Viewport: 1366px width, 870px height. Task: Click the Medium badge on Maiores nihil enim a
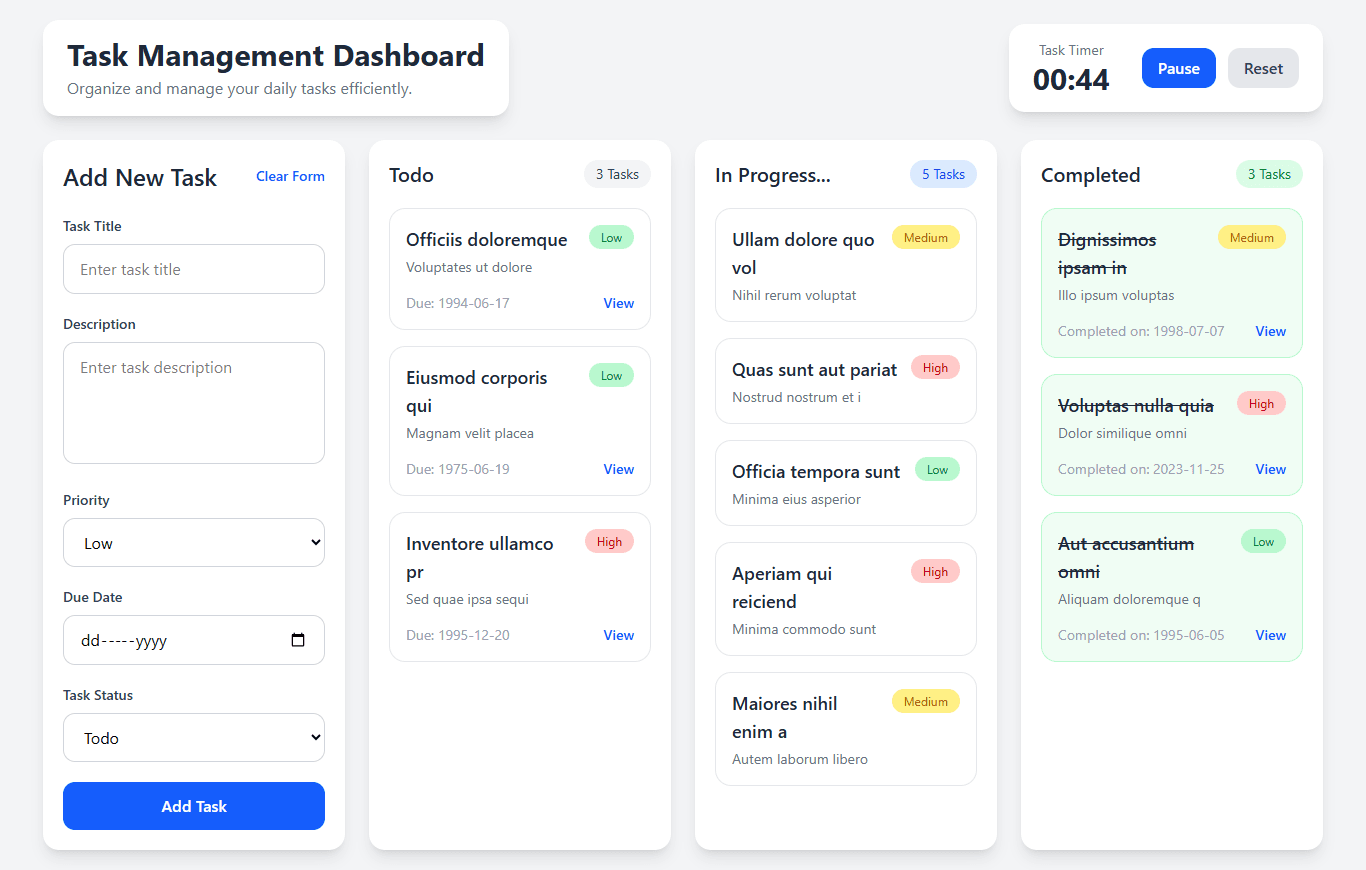pyautogui.click(x=926, y=702)
